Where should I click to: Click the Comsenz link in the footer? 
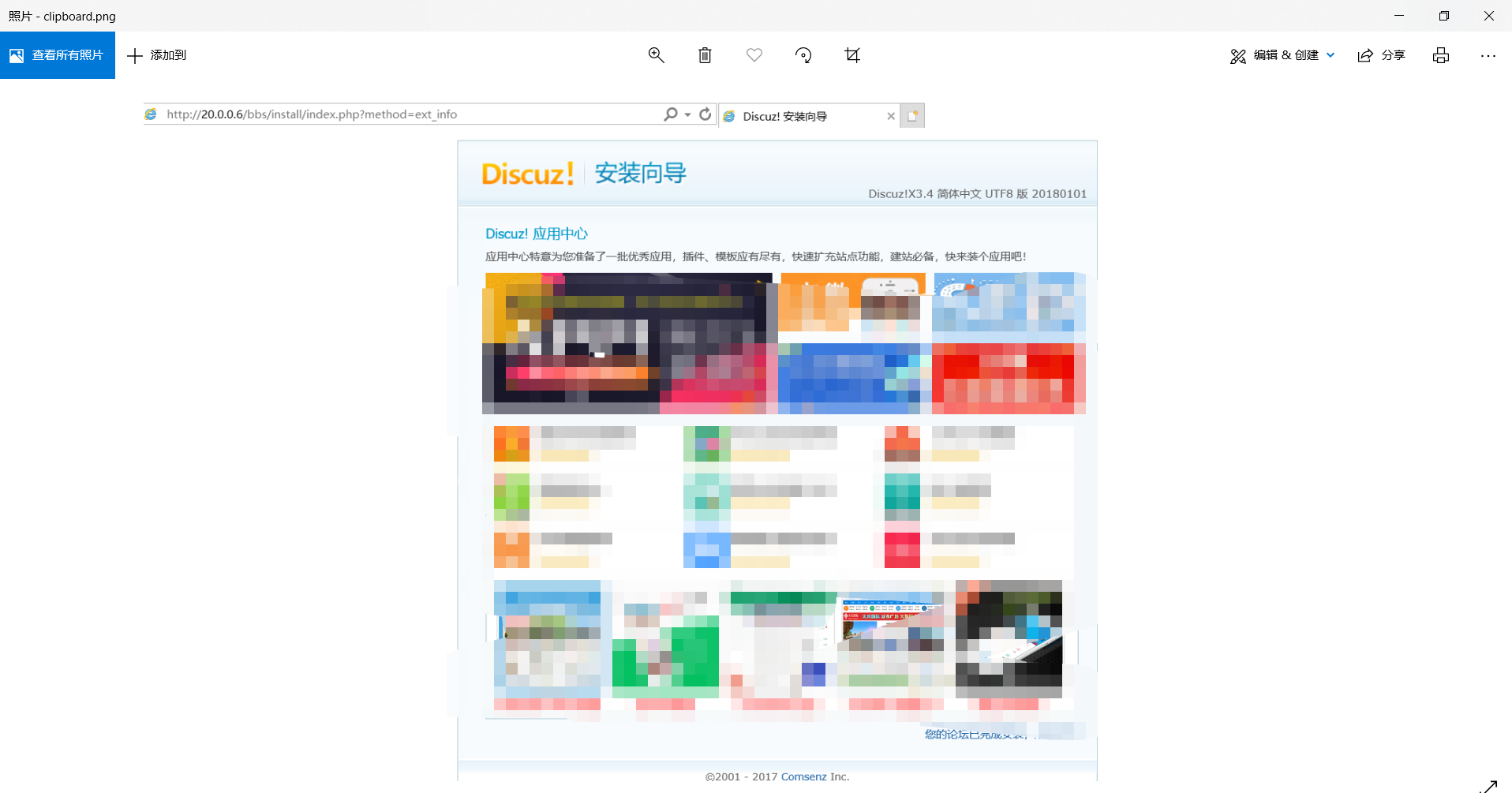tap(804, 776)
